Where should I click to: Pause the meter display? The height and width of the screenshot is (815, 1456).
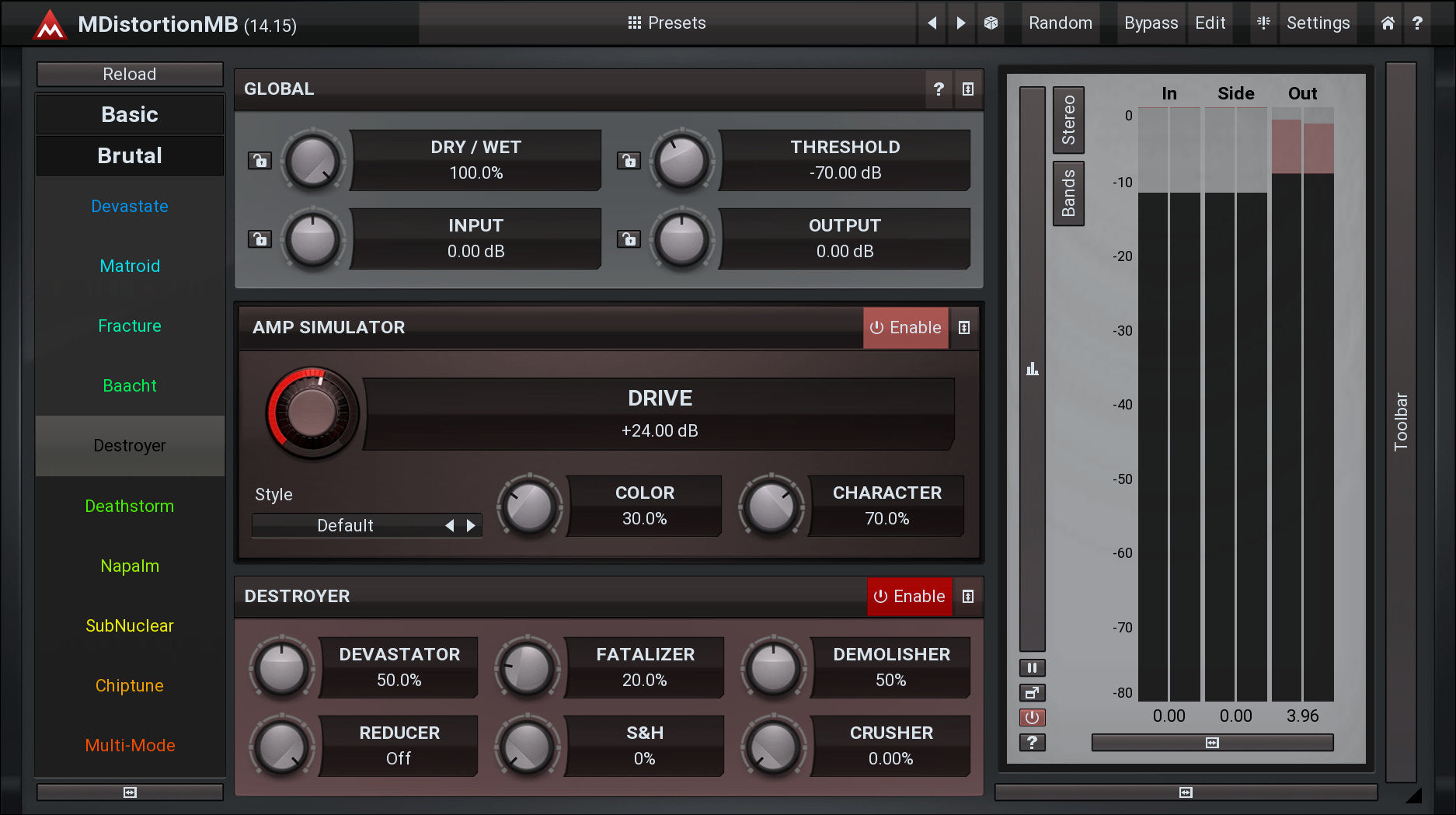1032,667
